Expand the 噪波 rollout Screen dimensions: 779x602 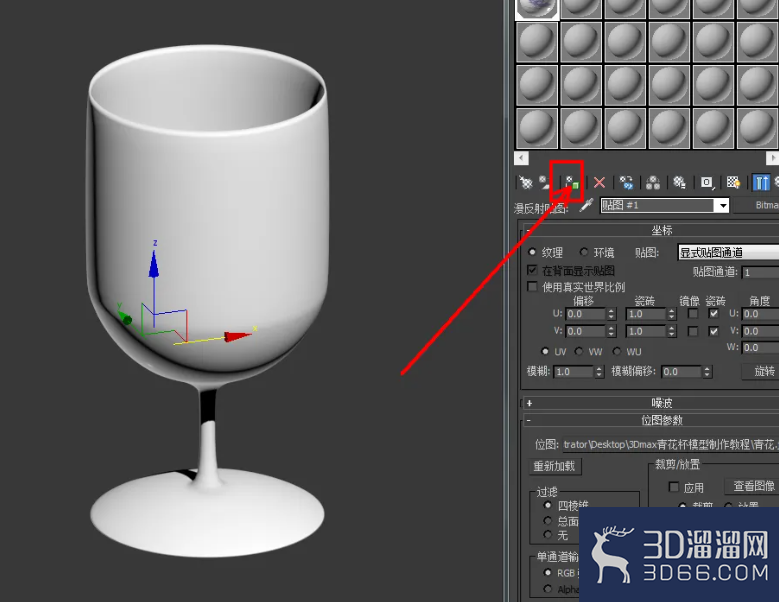point(652,403)
